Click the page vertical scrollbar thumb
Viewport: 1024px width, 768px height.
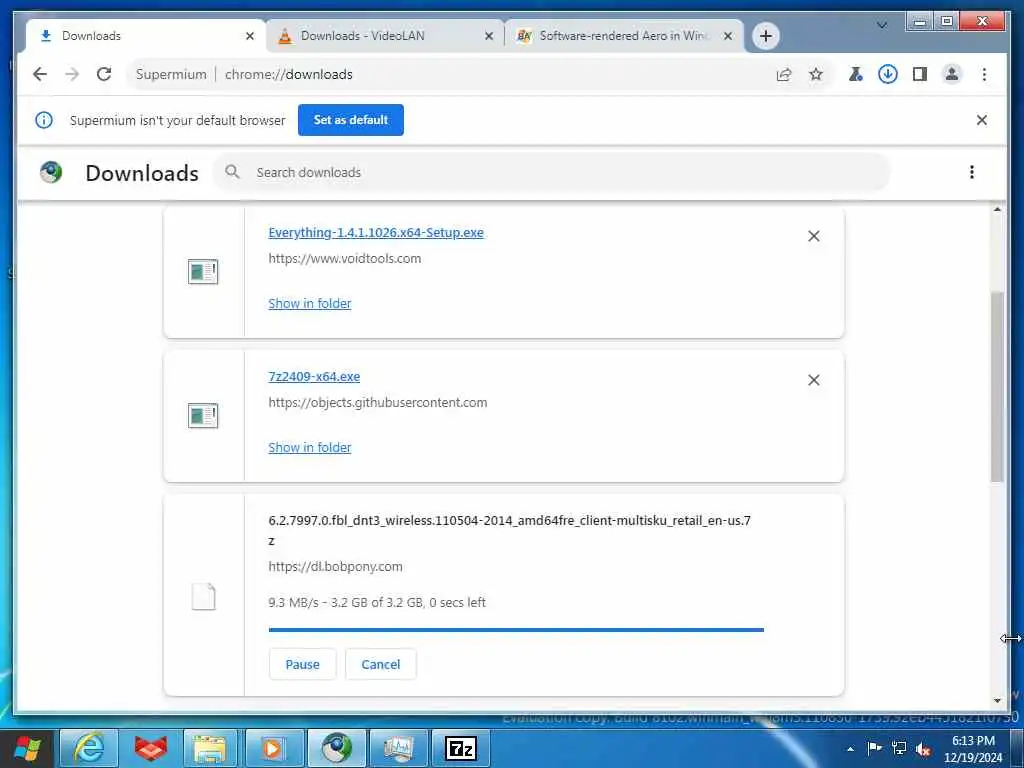coord(997,387)
